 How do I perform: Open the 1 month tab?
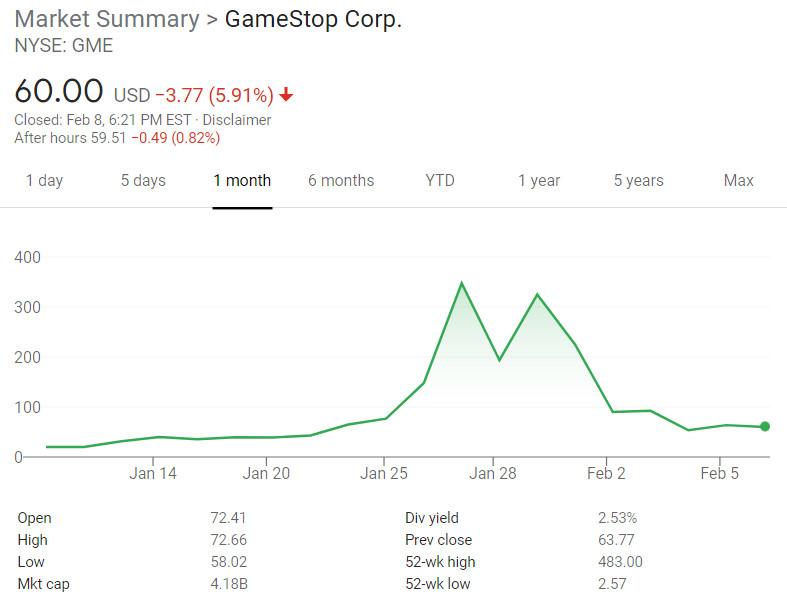point(242,181)
